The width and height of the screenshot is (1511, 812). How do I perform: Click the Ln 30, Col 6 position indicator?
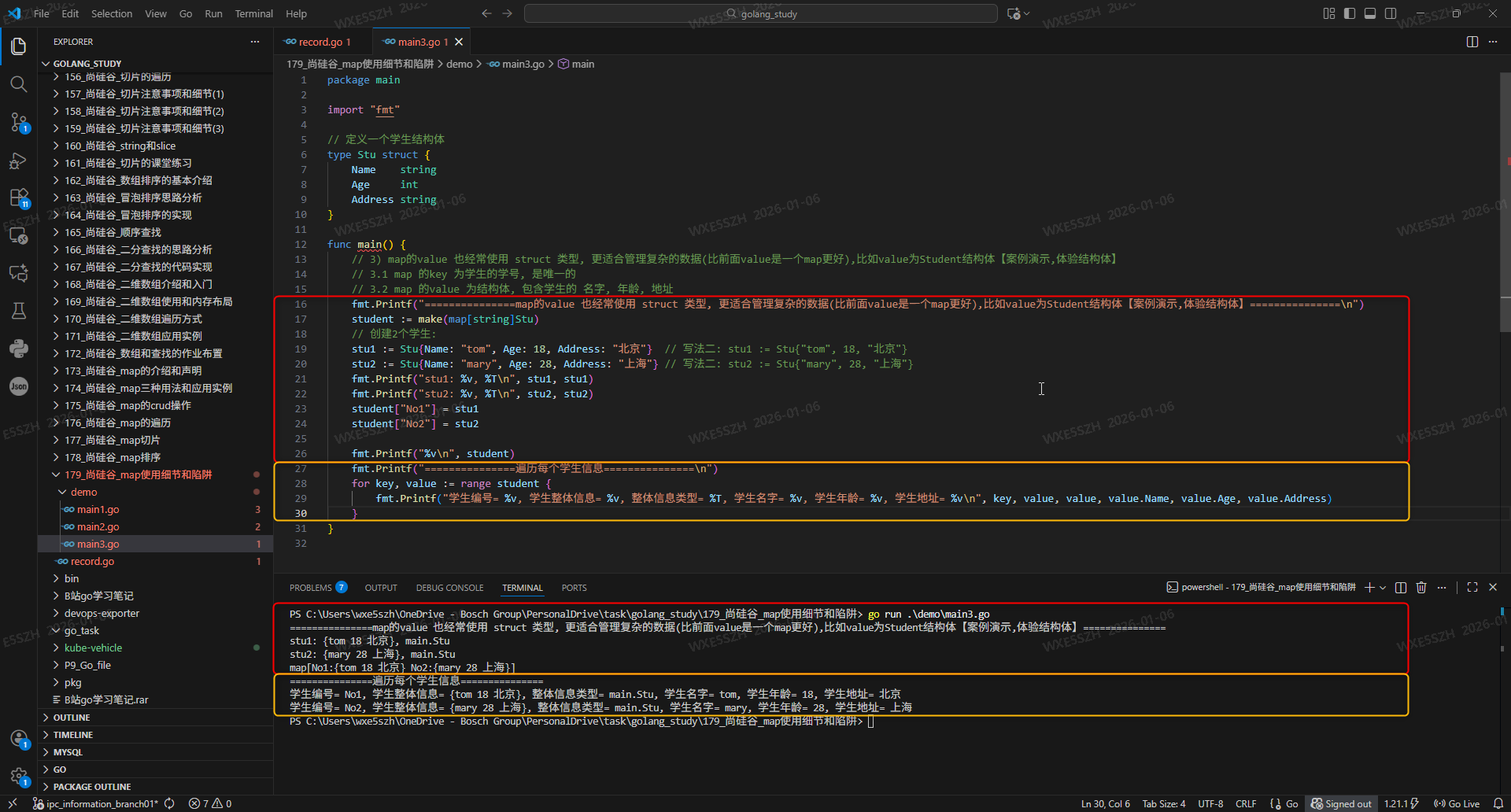click(x=1105, y=804)
